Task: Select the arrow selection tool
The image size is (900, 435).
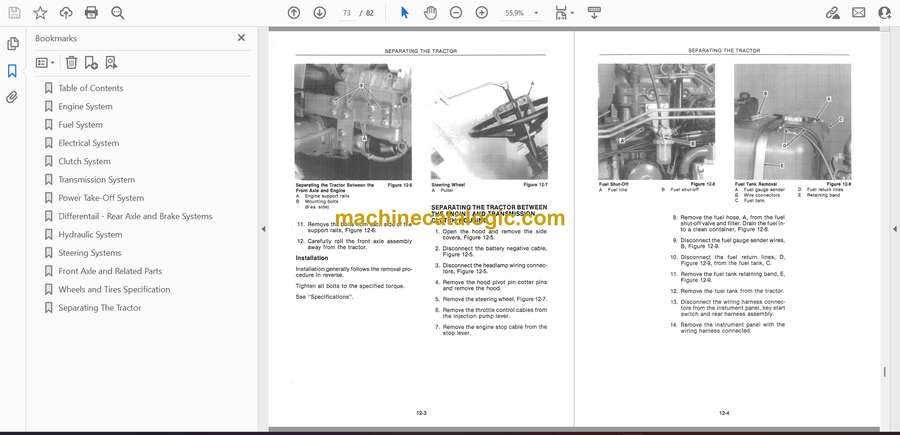Action: click(404, 13)
